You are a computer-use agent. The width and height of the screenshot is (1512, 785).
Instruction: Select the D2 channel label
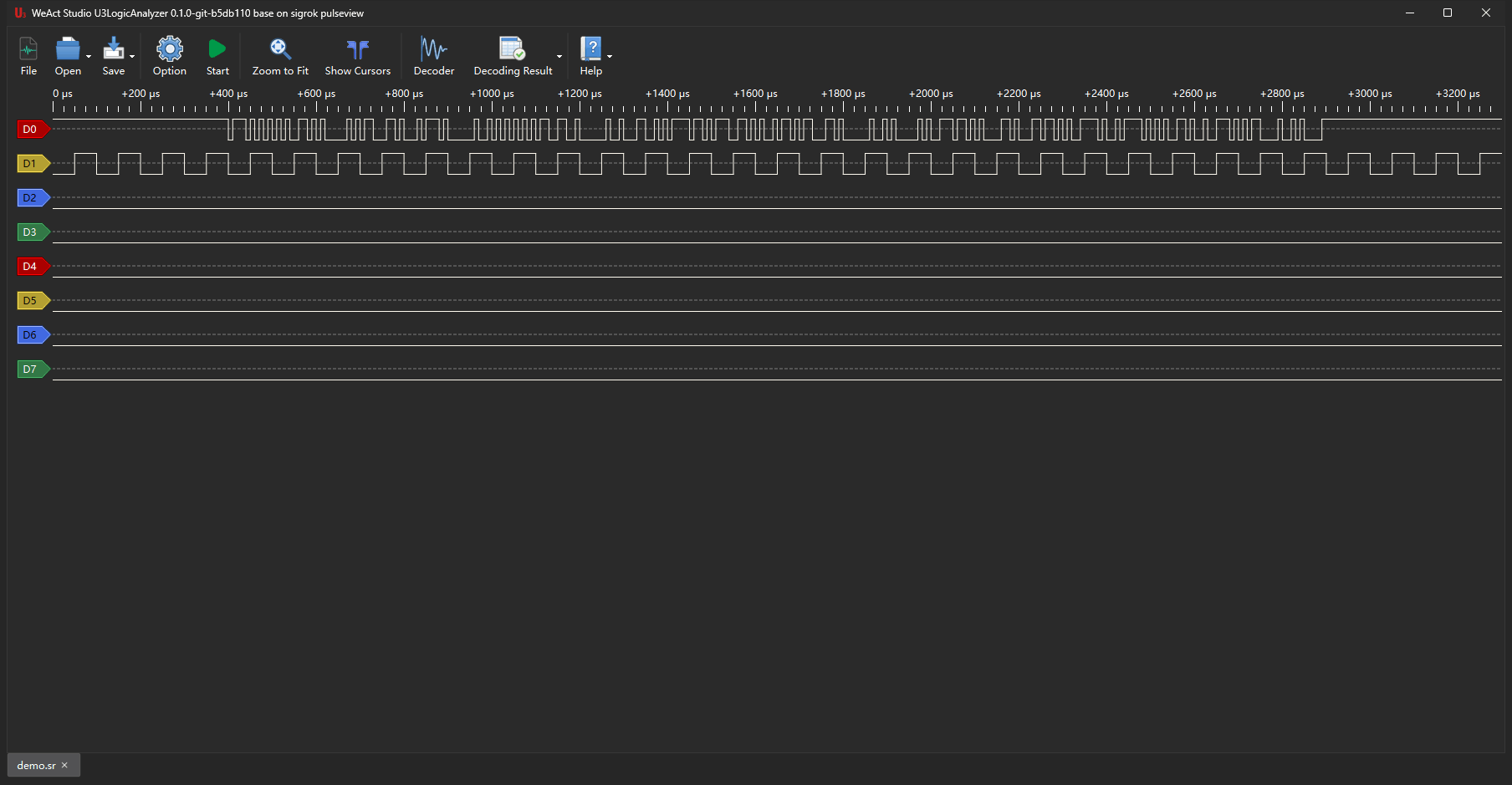point(33,197)
